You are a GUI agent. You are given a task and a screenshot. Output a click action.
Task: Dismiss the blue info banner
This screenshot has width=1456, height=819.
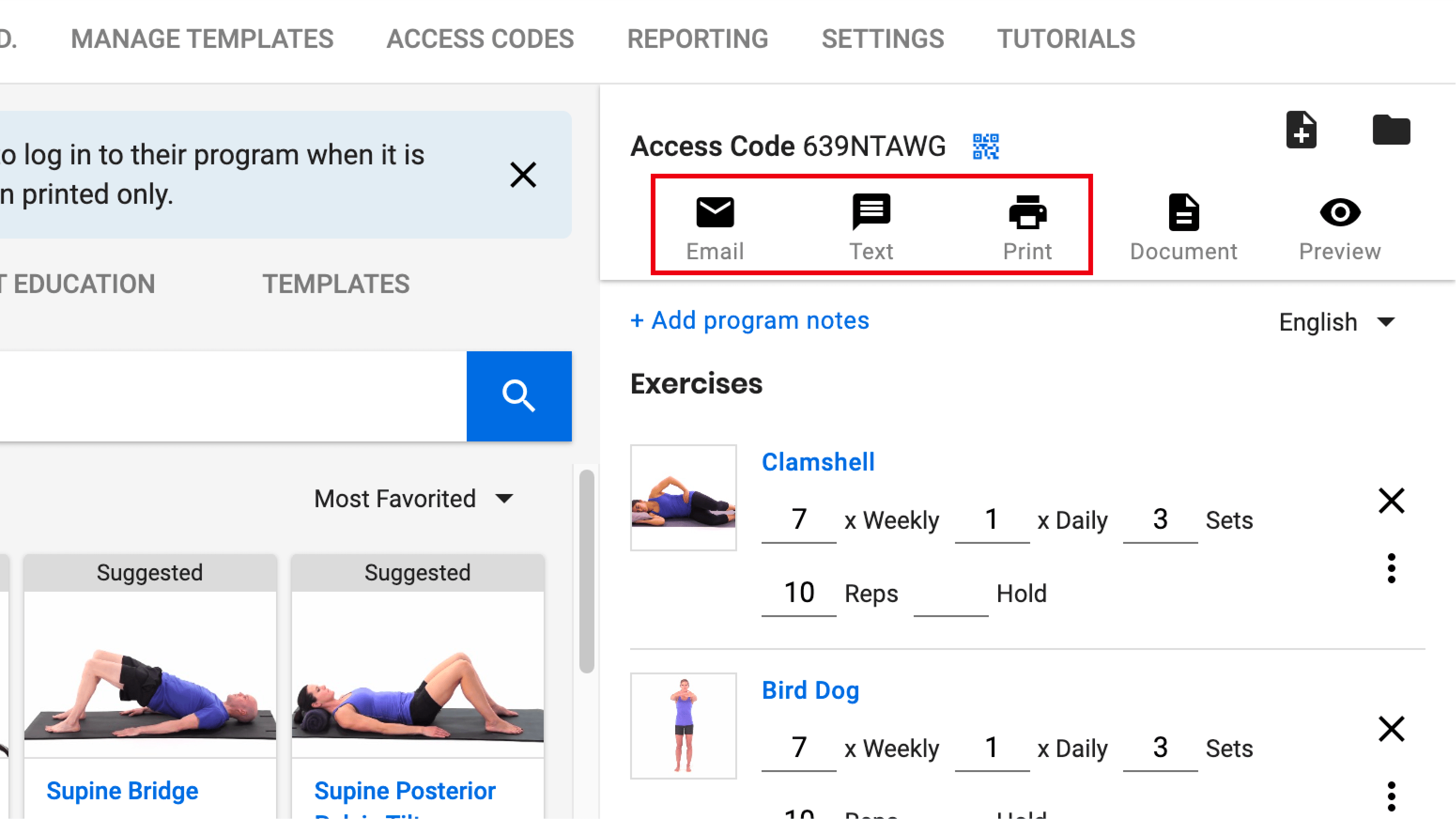click(x=523, y=175)
